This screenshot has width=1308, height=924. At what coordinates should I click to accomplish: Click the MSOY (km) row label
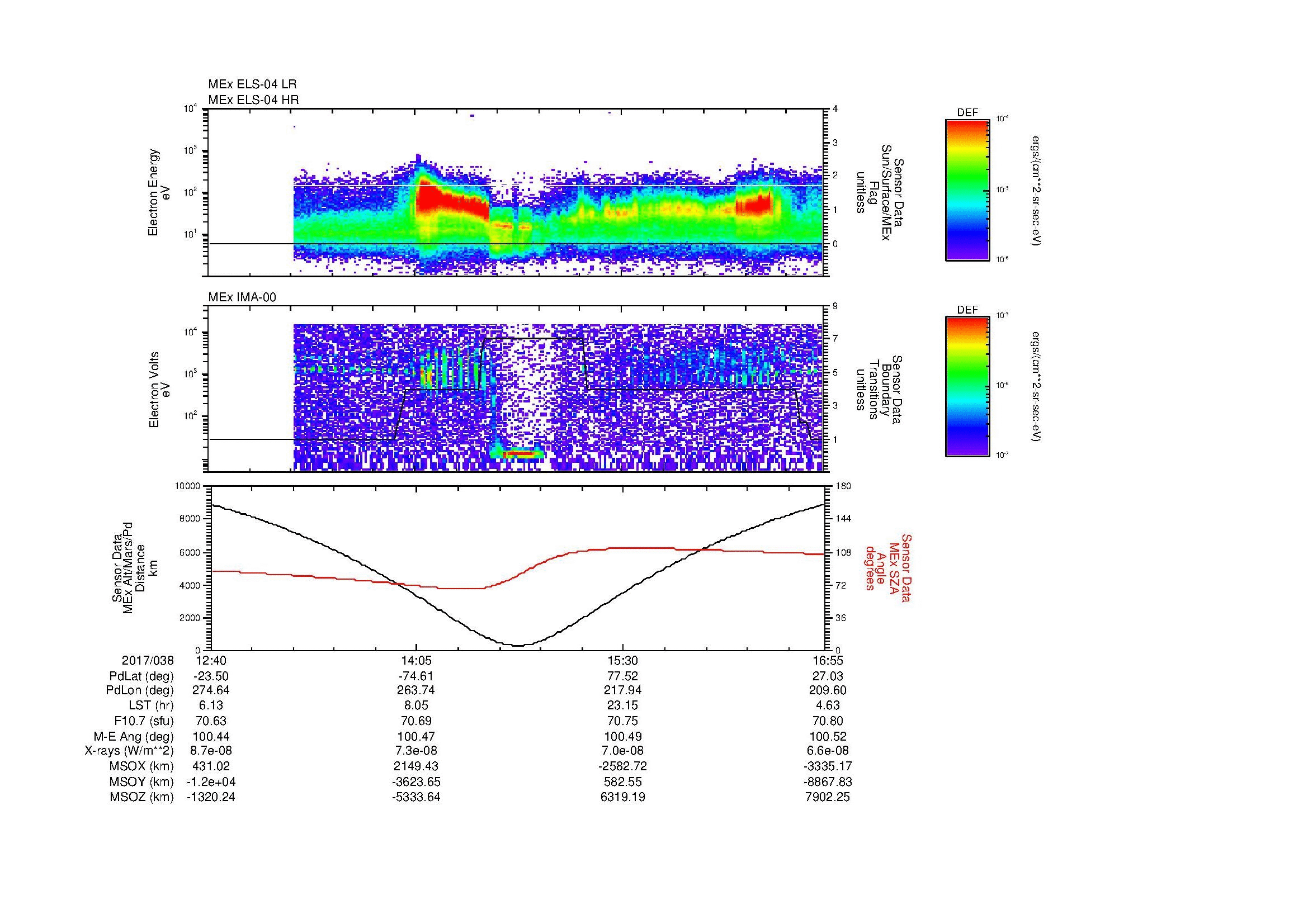coord(141,781)
